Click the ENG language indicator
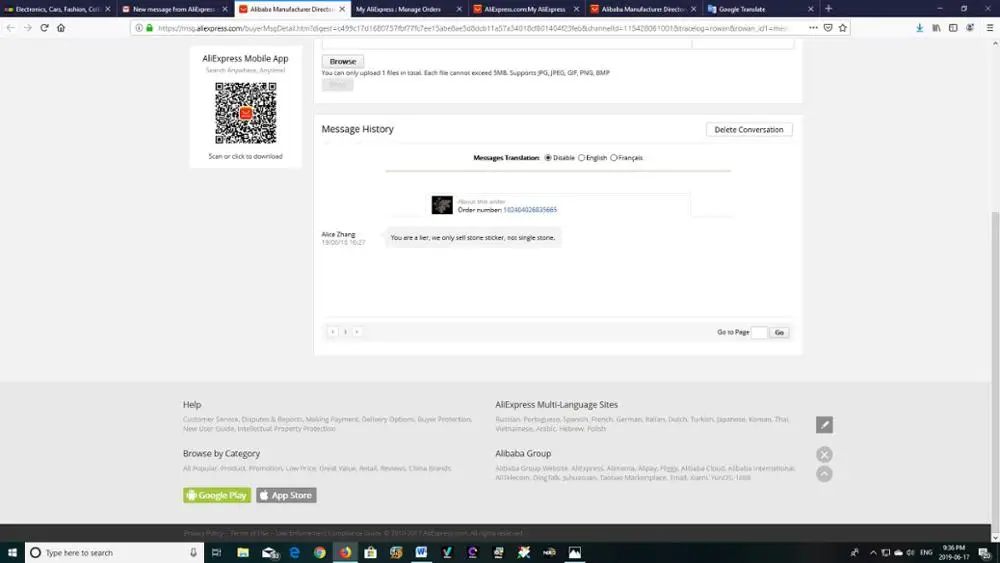 926,552
